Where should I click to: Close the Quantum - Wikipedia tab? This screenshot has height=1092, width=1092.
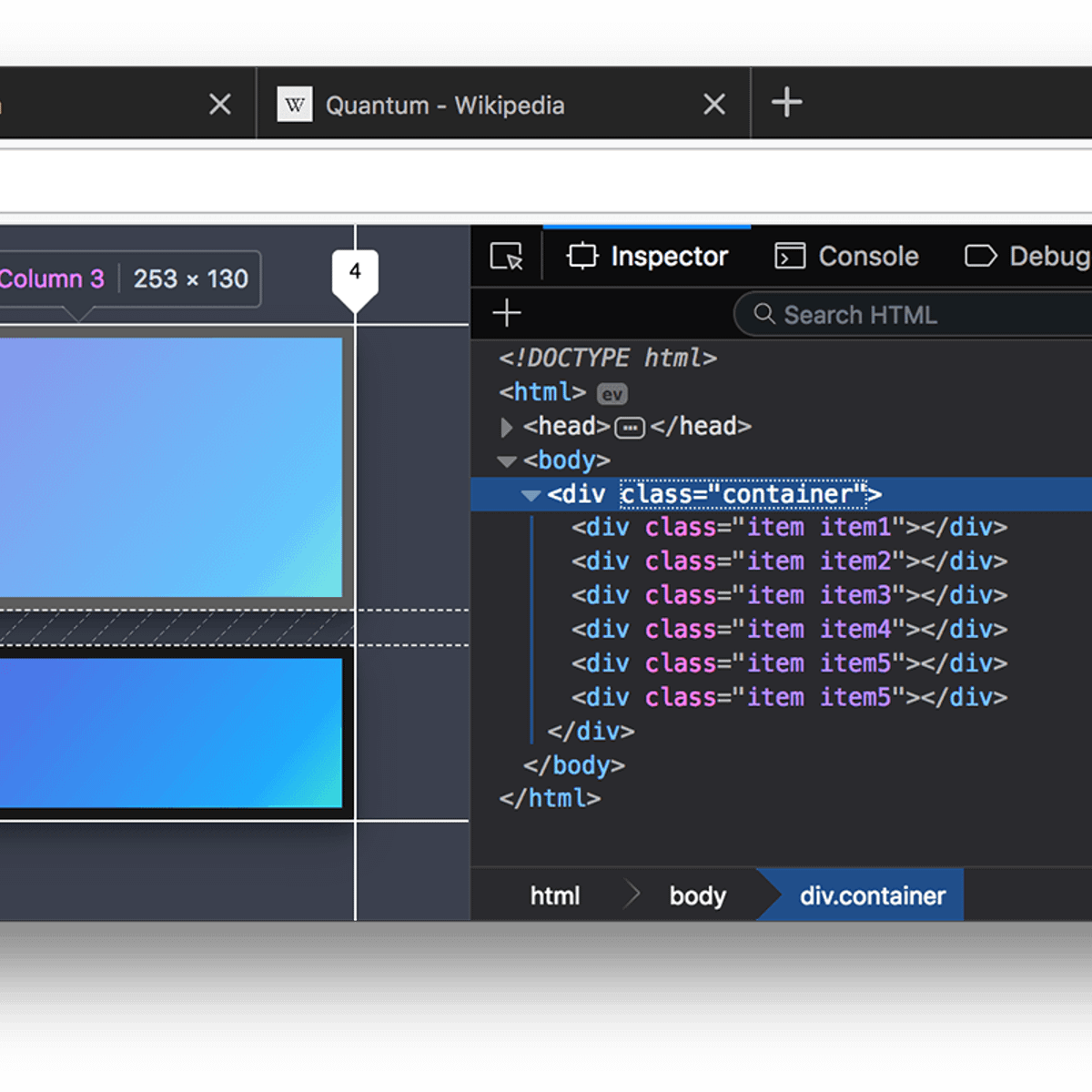click(x=713, y=104)
